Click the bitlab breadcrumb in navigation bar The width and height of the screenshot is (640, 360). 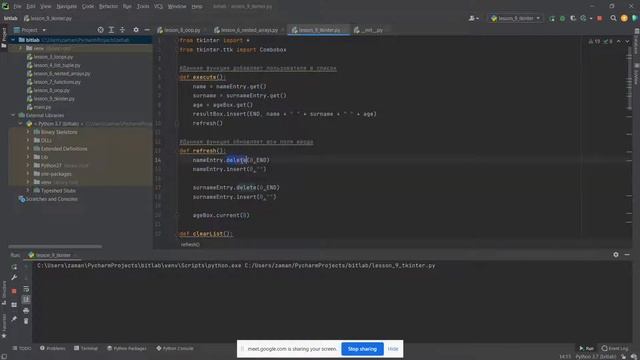pos(11,18)
